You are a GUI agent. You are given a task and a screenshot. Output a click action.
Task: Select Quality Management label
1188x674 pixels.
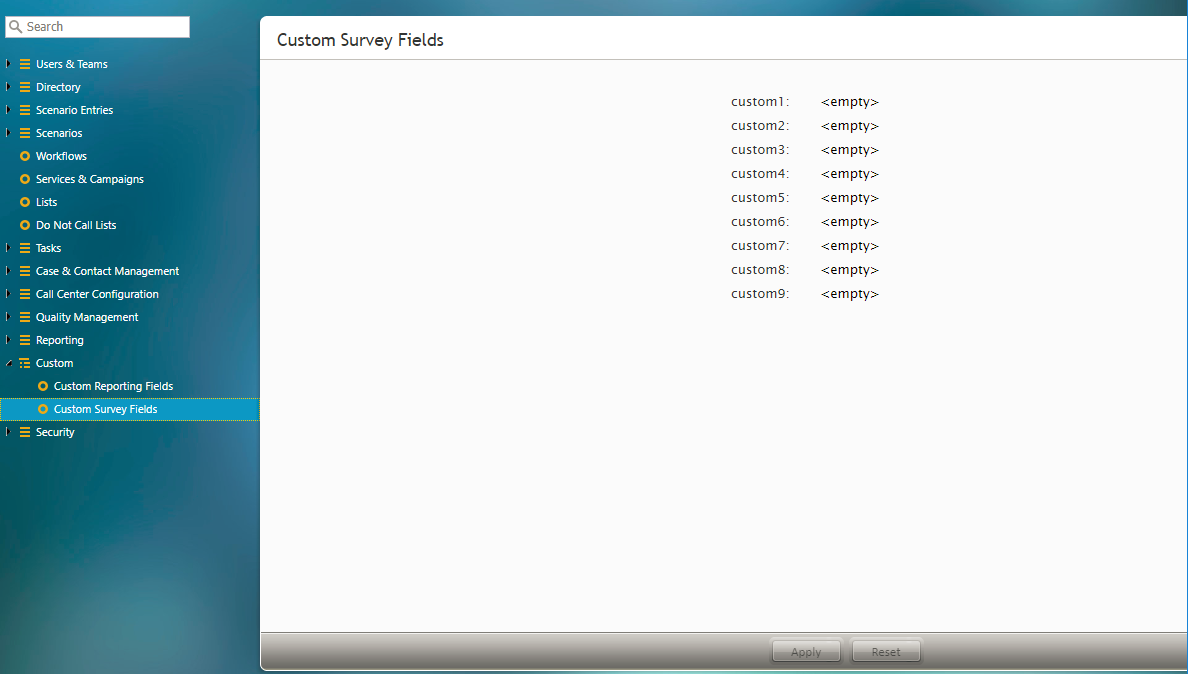tap(87, 317)
